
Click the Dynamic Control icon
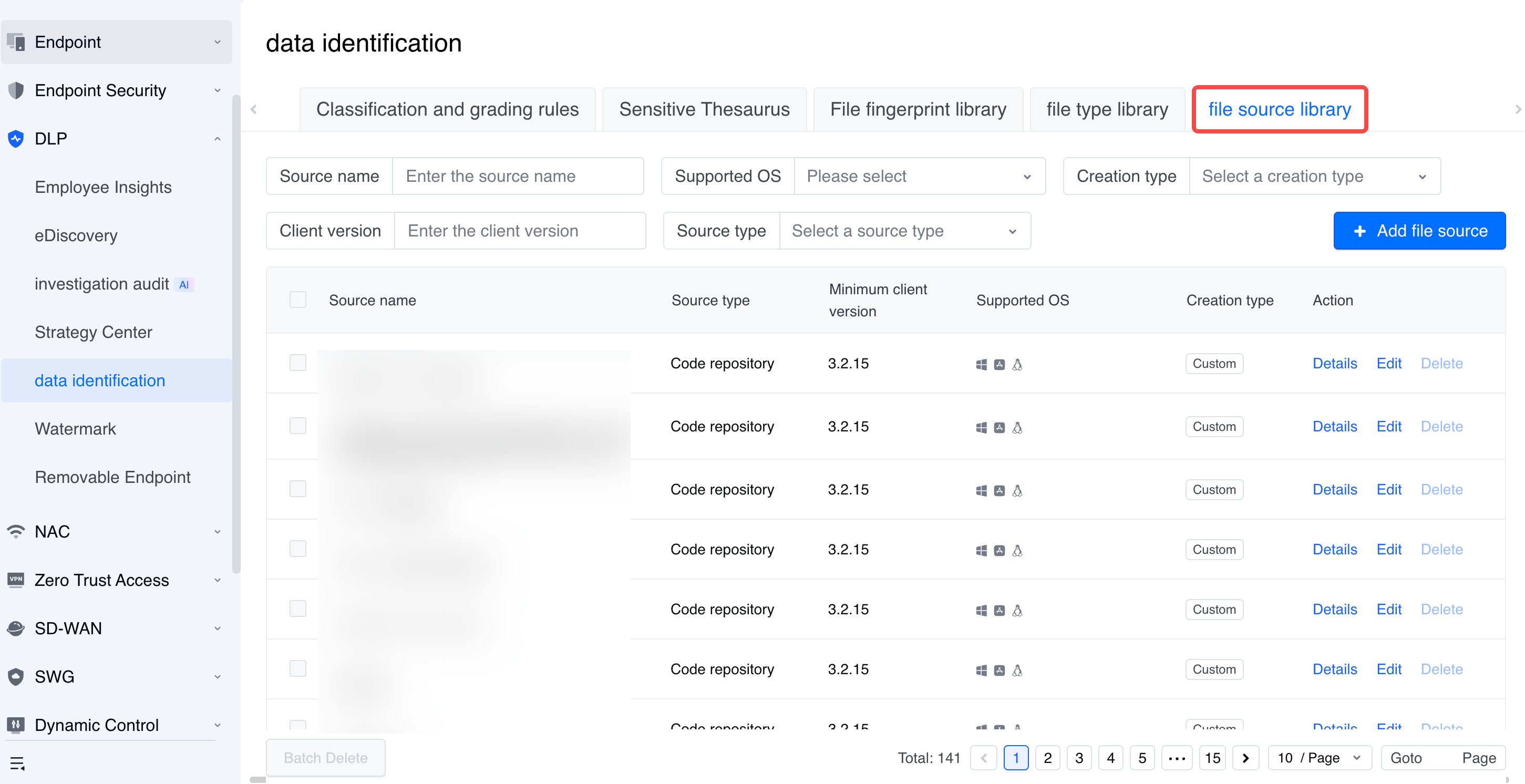coord(16,724)
